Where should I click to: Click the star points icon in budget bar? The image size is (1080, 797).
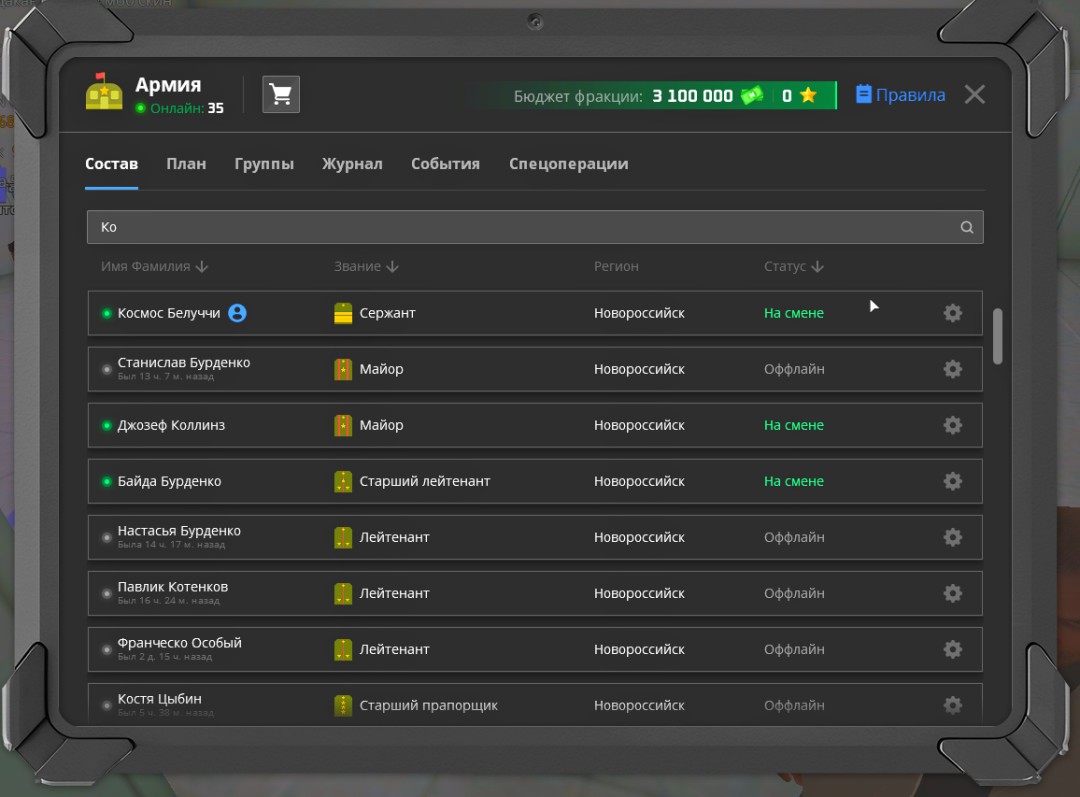tap(808, 96)
